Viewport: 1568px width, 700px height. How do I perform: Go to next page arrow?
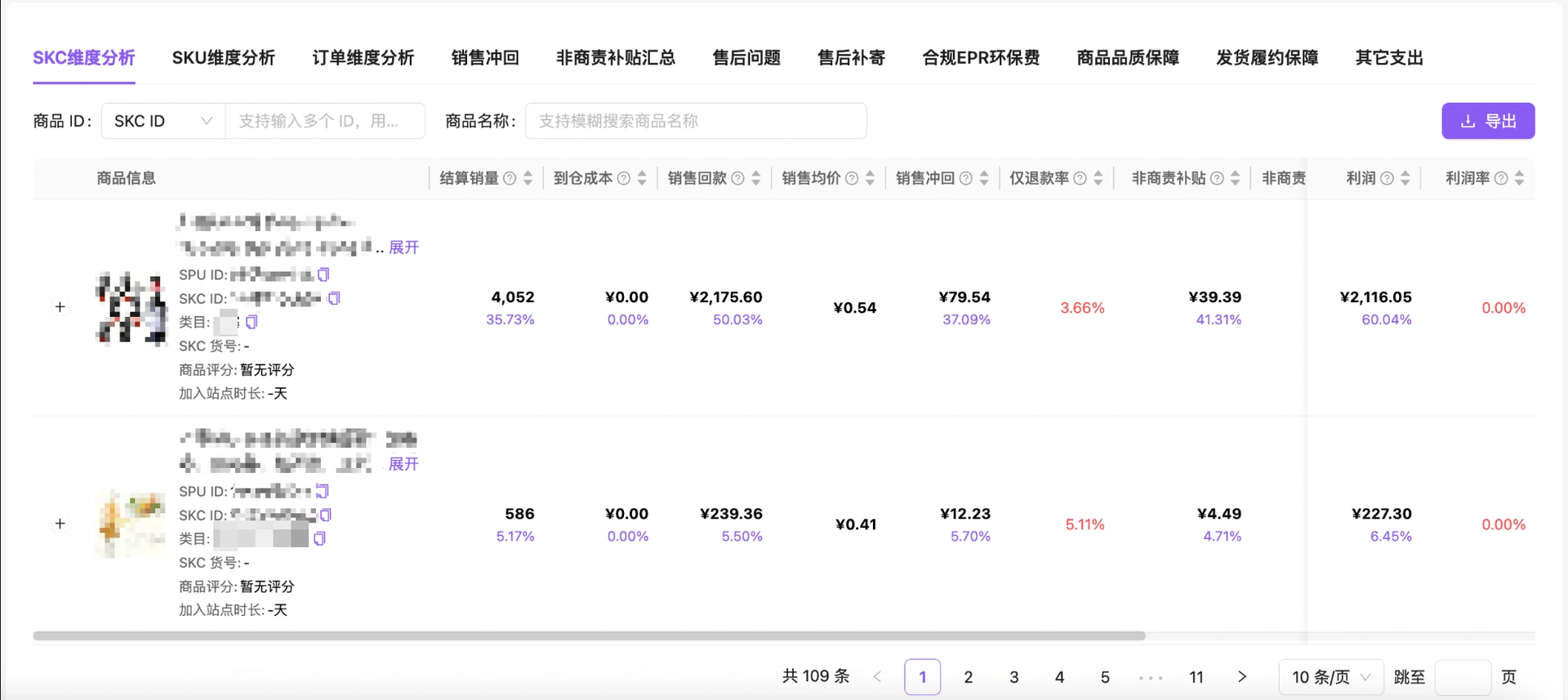click(x=1242, y=676)
